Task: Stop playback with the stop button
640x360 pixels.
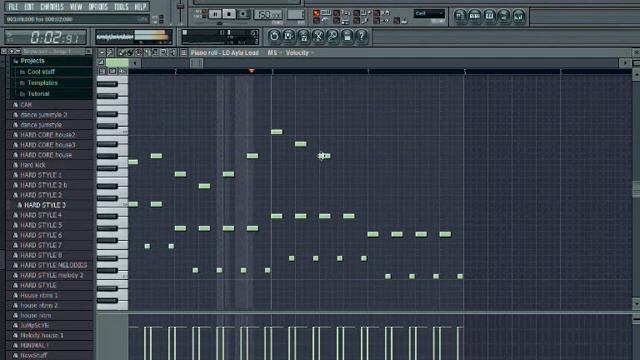Action: click(x=229, y=14)
